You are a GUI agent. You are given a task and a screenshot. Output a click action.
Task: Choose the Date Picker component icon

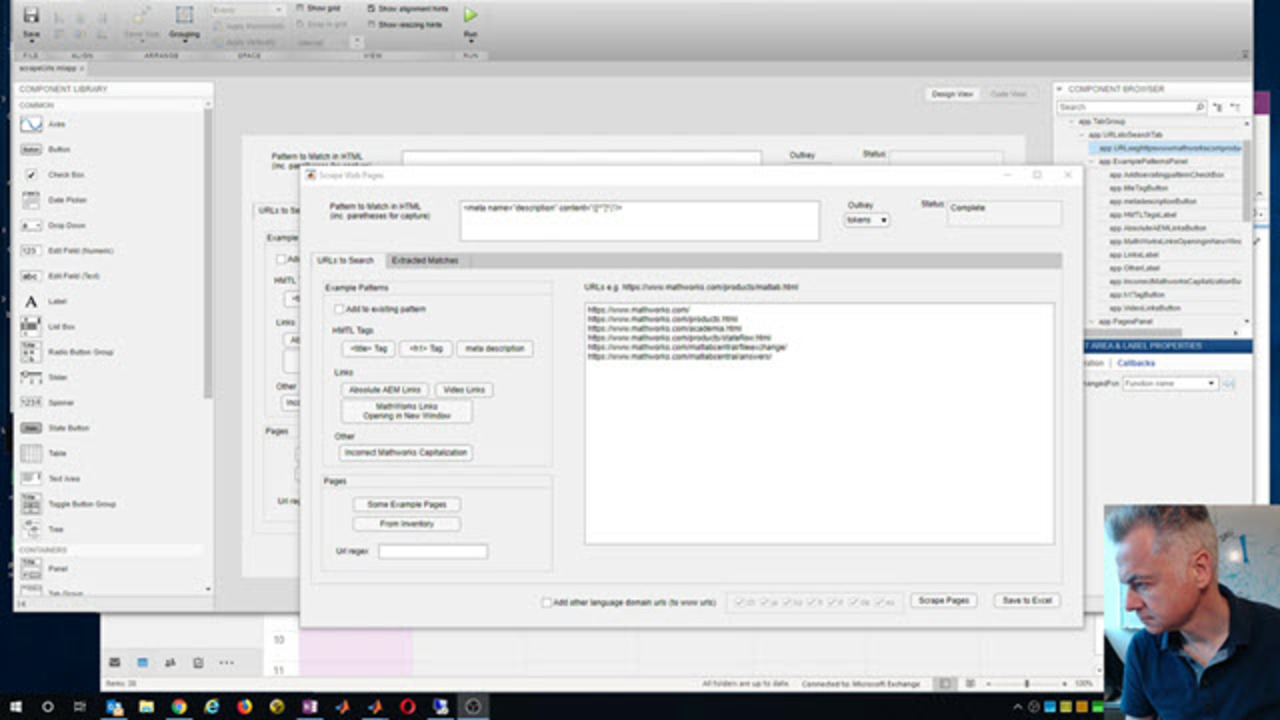(x=31, y=200)
